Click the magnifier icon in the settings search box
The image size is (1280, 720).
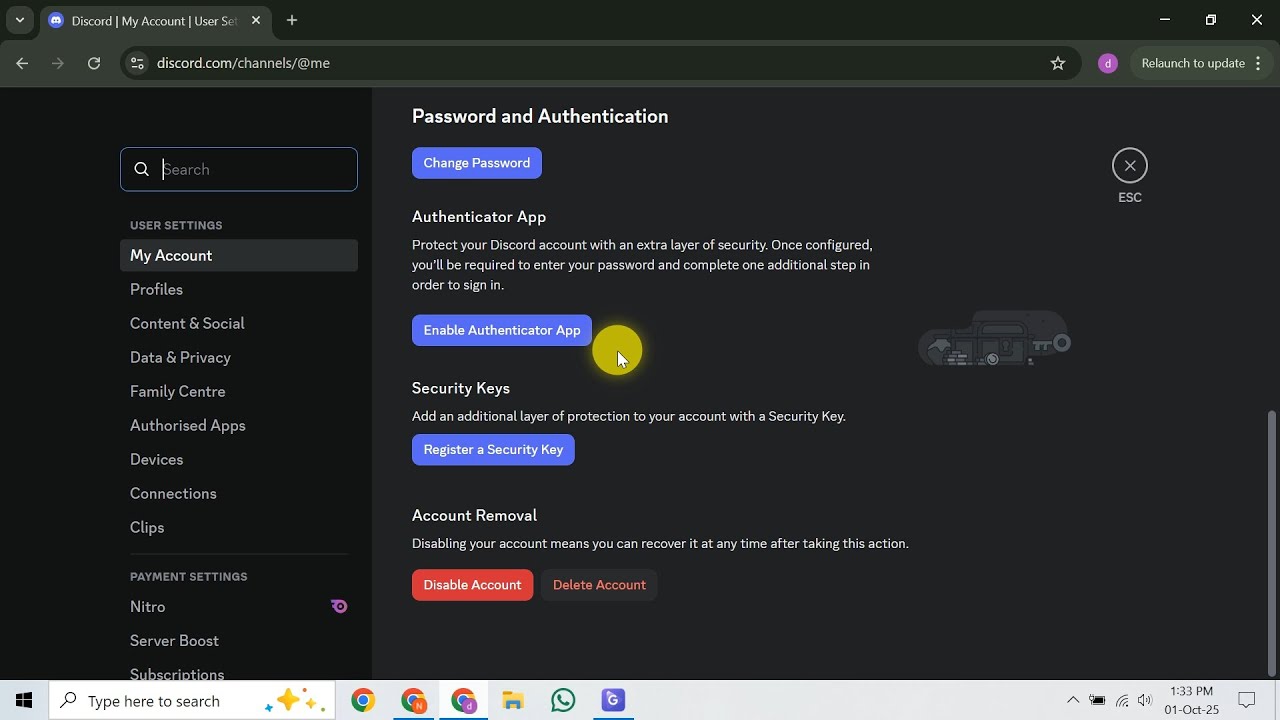click(142, 170)
